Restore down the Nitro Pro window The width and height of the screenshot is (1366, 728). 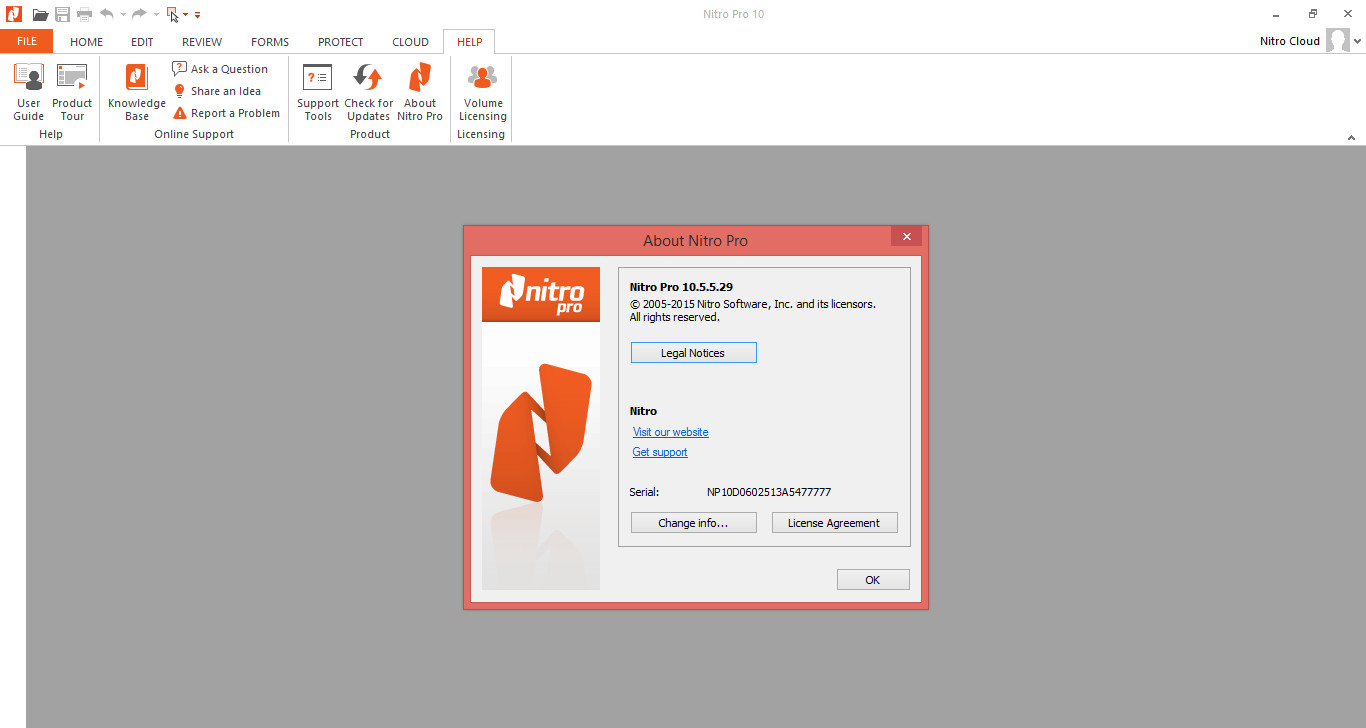pyautogui.click(x=1313, y=14)
